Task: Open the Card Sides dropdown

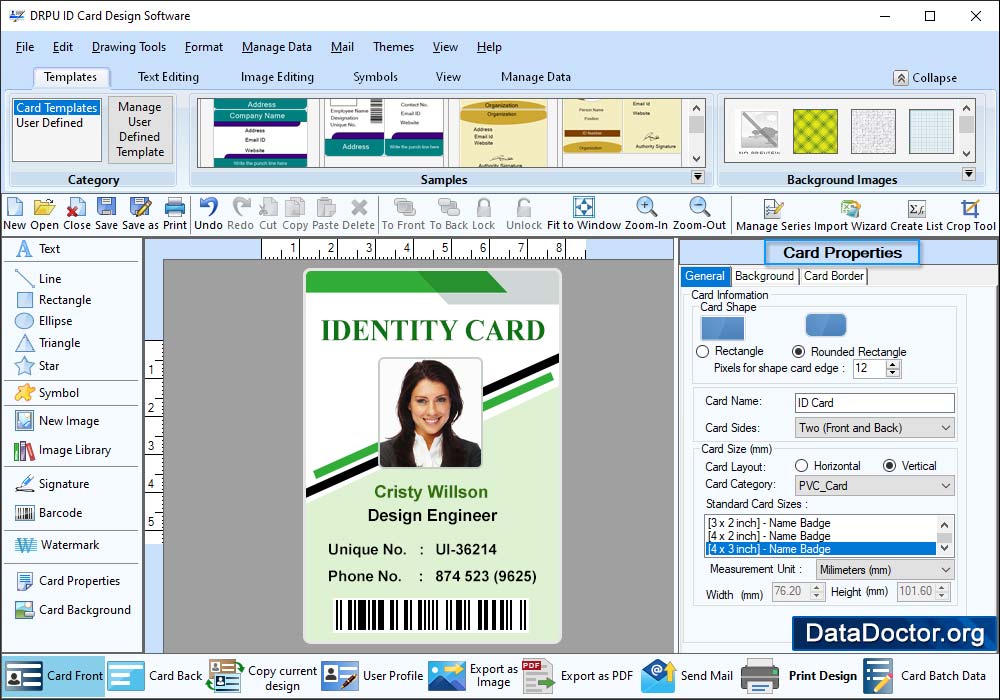Action: [875, 428]
